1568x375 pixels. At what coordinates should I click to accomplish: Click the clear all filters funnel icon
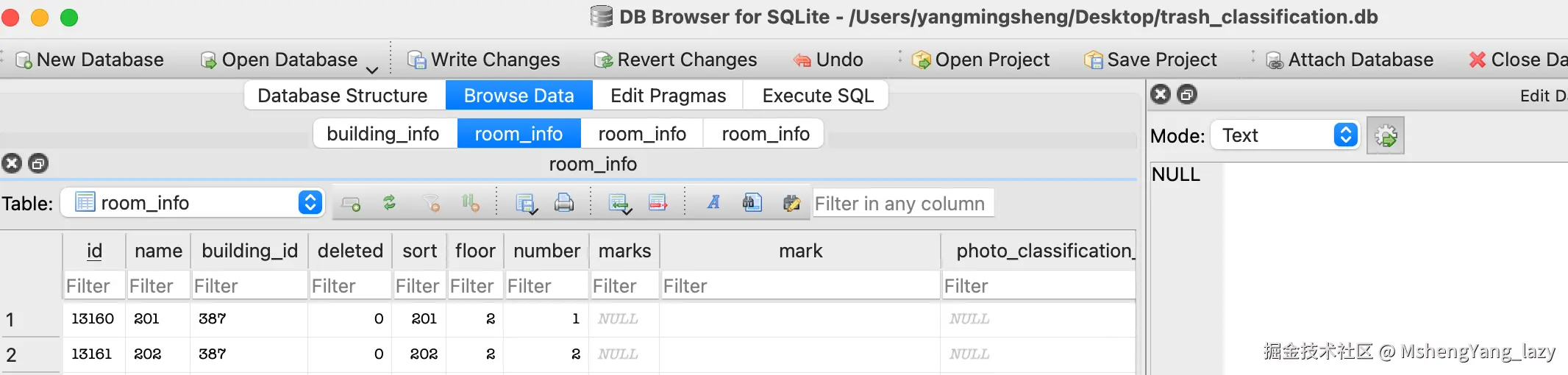431,203
